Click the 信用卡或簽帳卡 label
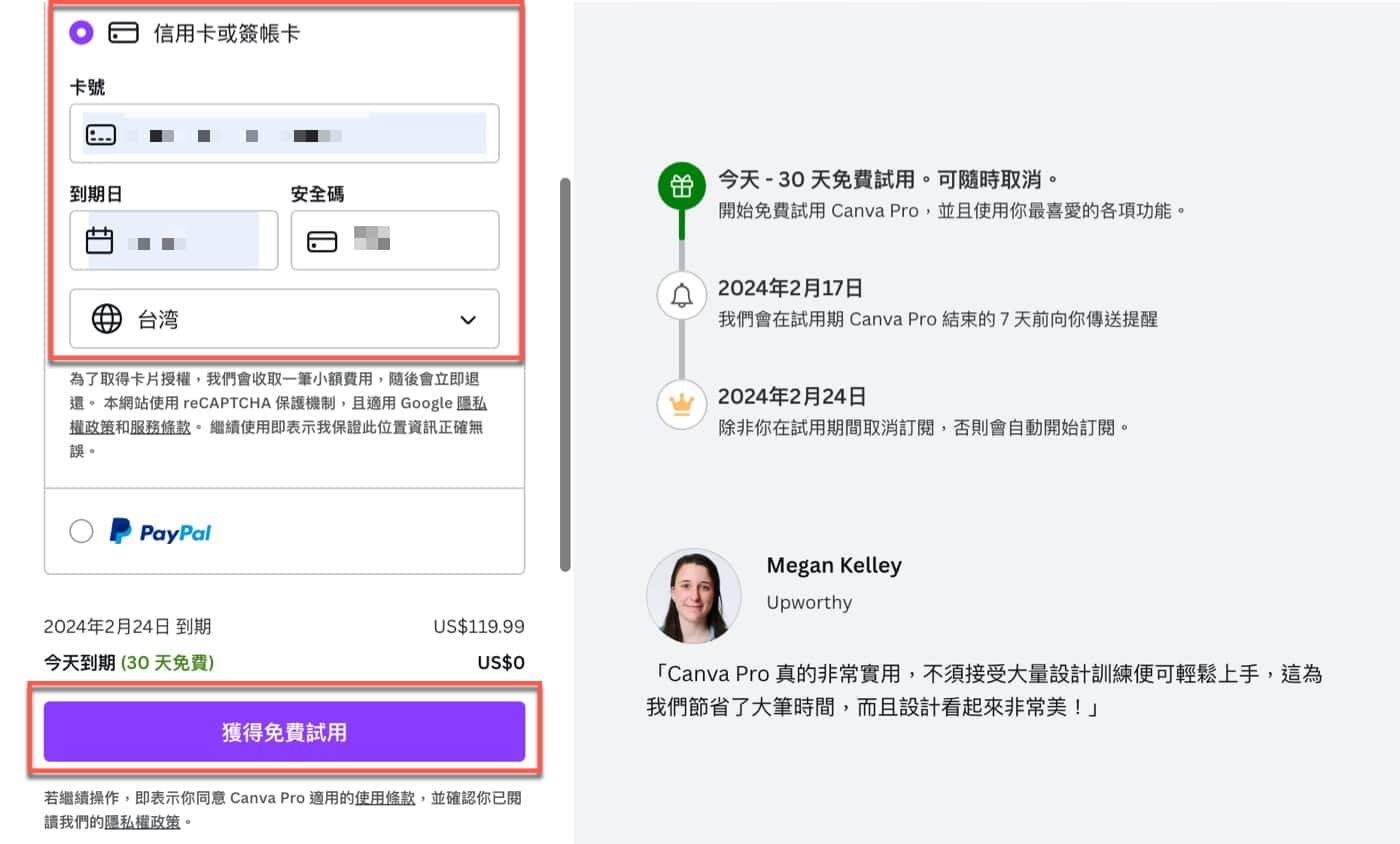This screenshot has width=1400, height=844. coord(226,33)
